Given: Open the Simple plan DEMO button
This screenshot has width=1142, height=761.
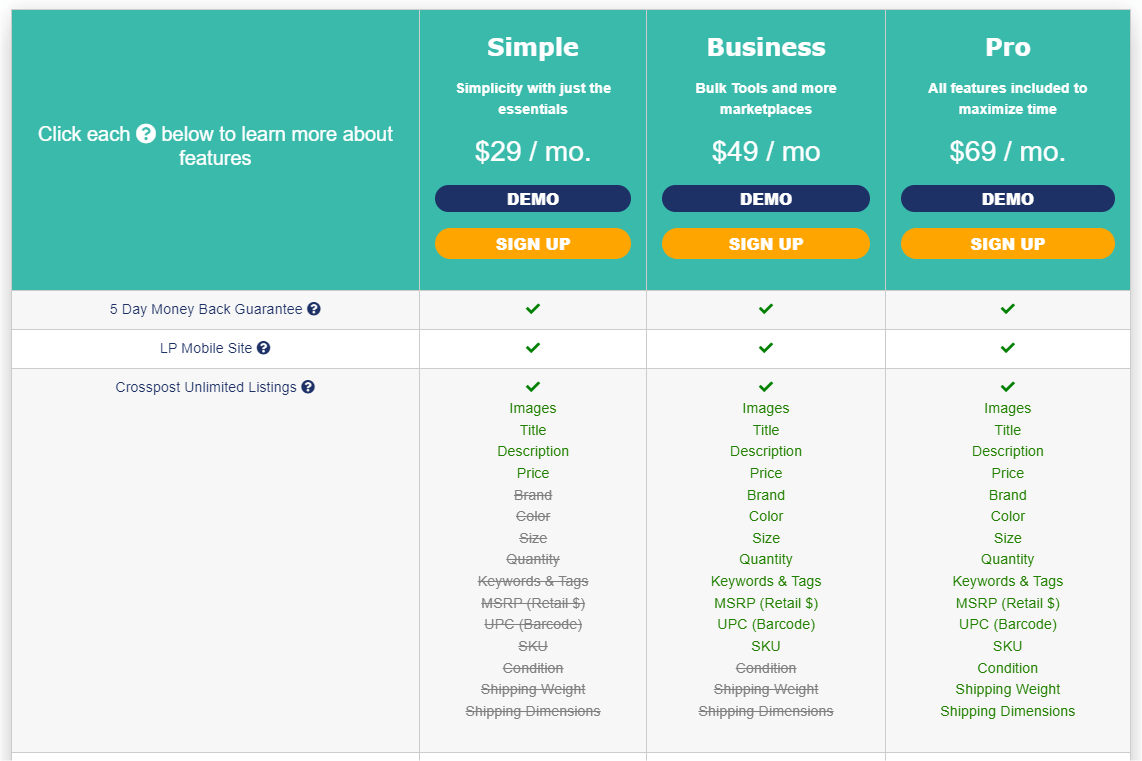Looking at the screenshot, I should click(x=533, y=199).
